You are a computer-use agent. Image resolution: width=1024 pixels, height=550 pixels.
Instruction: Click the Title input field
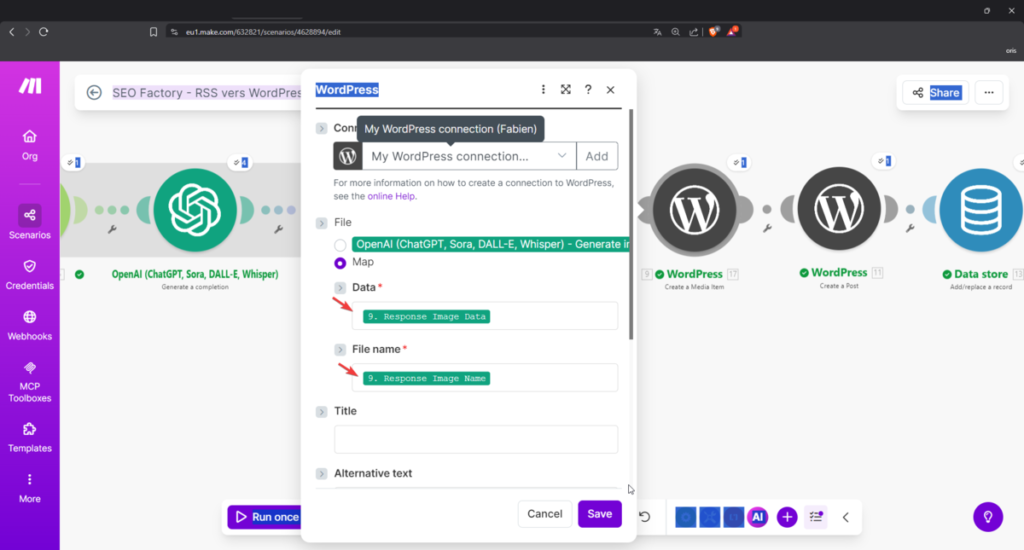pos(476,439)
